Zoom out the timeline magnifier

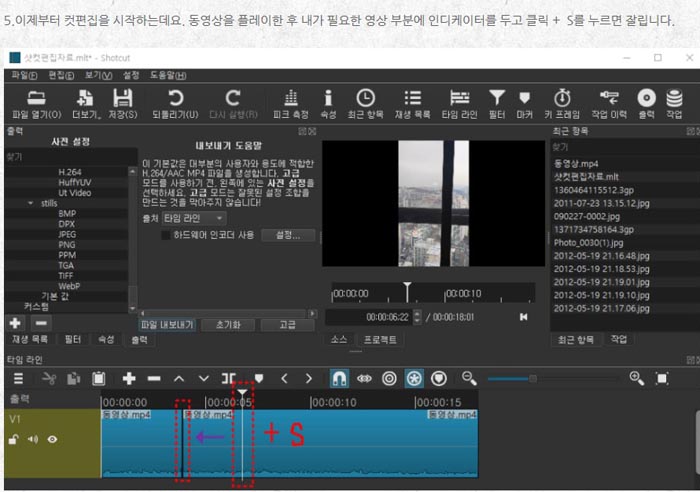click(469, 379)
